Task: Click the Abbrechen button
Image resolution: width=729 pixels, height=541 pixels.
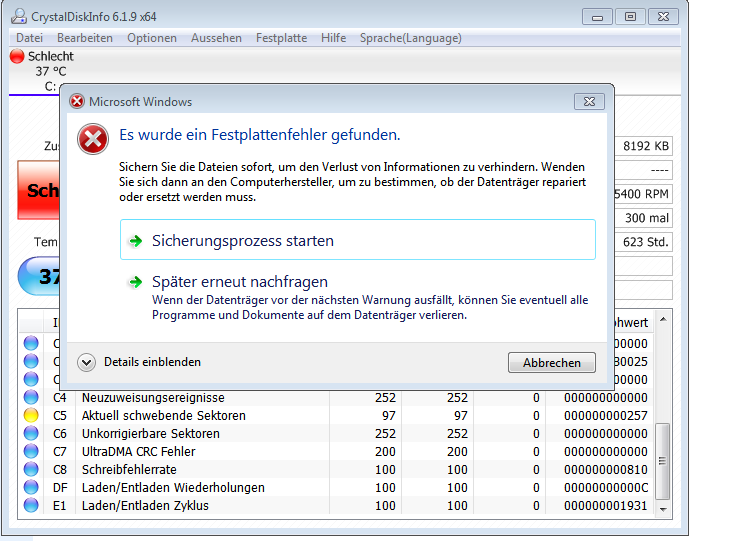Action: pyautogui.click(x=551, y=363)
